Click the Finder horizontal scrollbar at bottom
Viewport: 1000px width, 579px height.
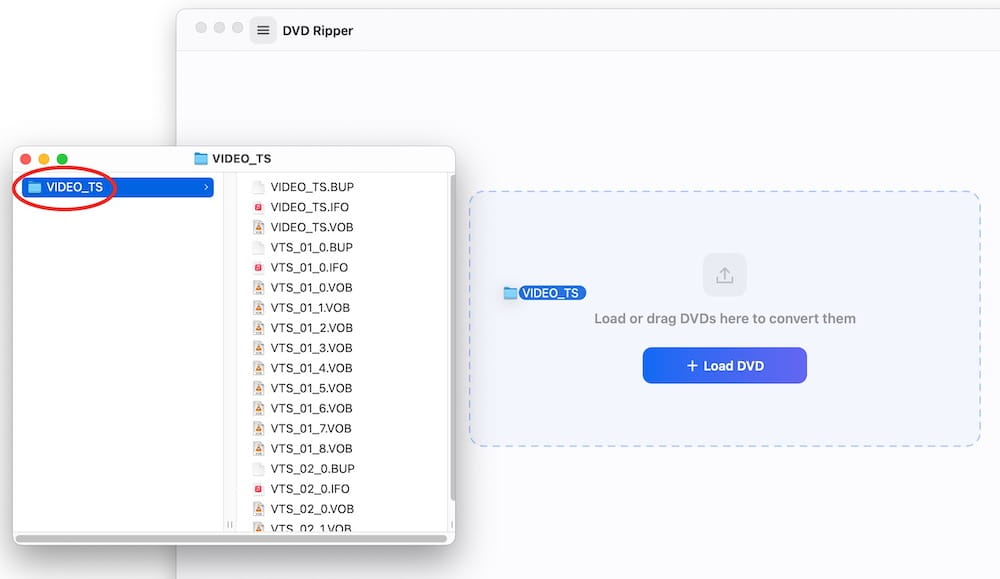231,539
